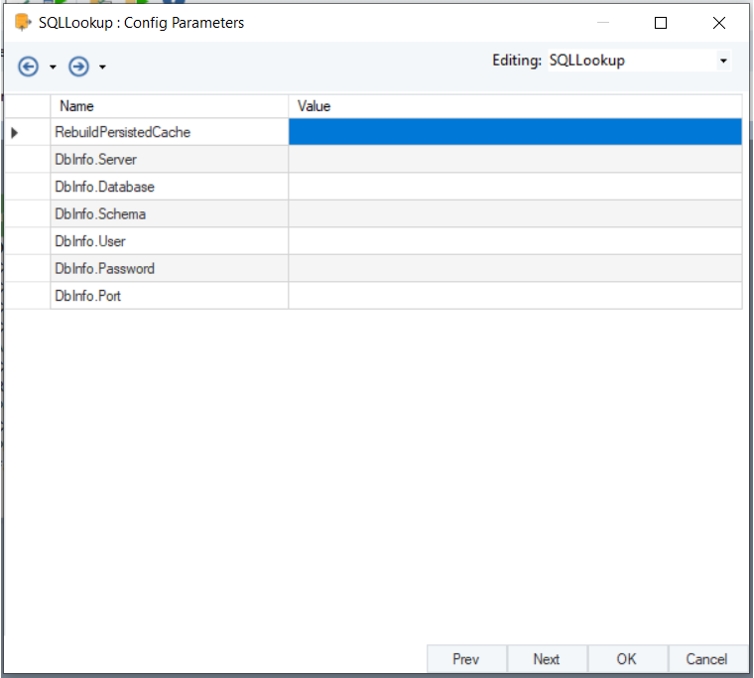754x678 pixels.
Task: Edit the DbInfo.Database value field
Action: point(515,187)
